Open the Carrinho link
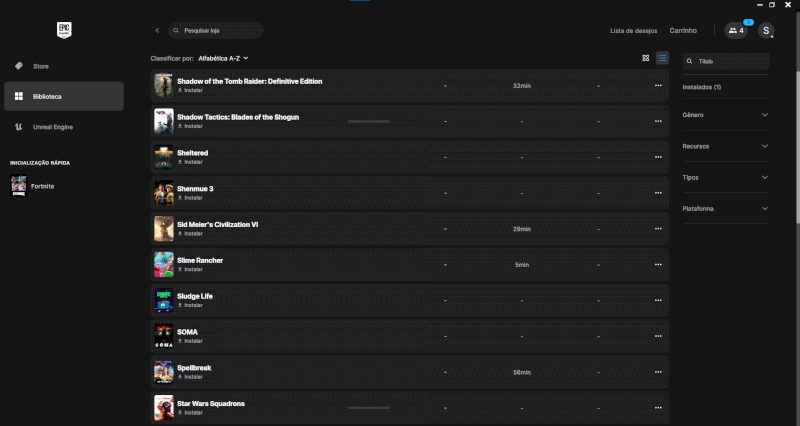Screen dimensions: 800x426 pyautogui.click(x=683, y=31)
